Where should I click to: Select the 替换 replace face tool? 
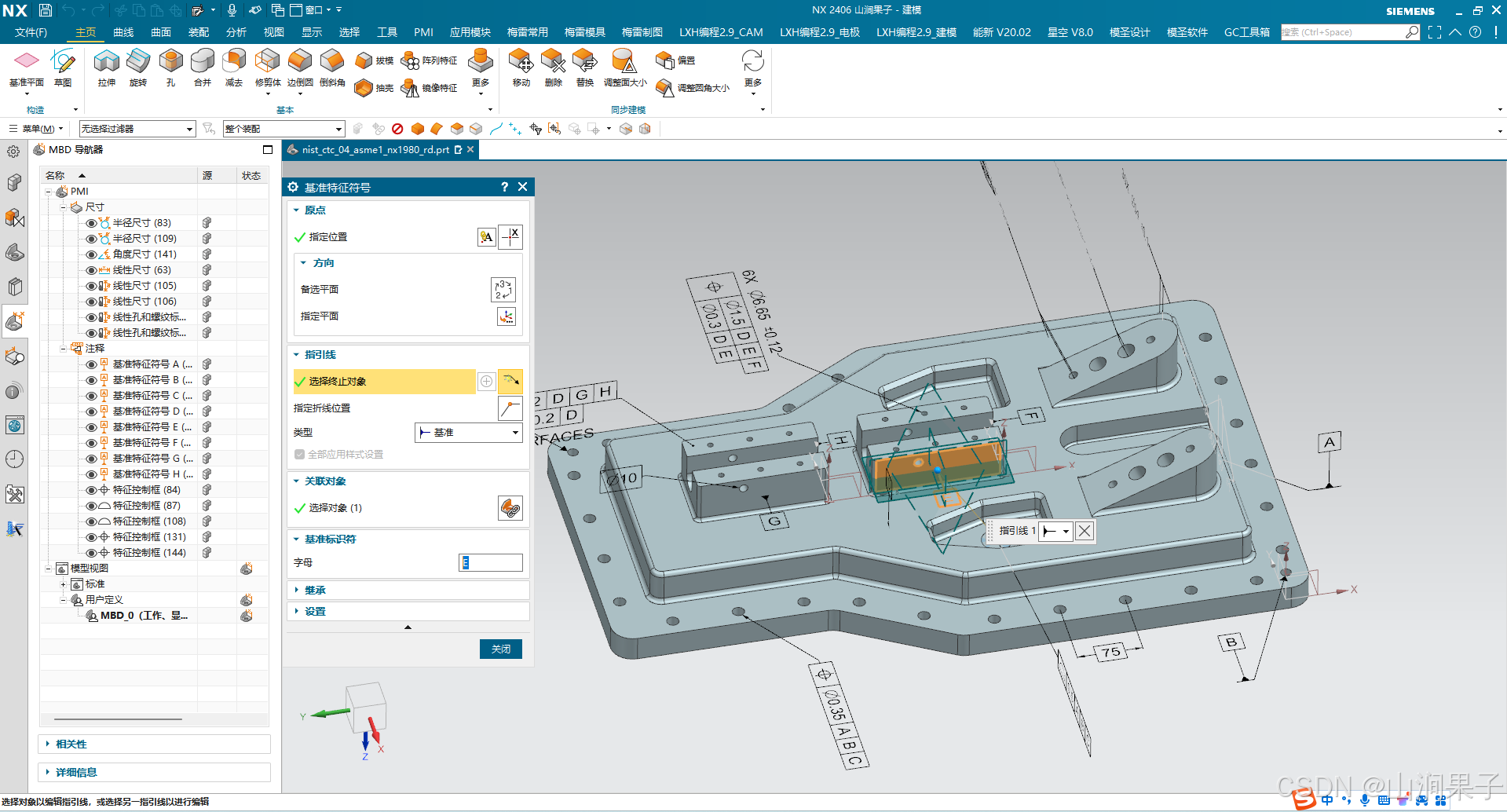point(585,68)
